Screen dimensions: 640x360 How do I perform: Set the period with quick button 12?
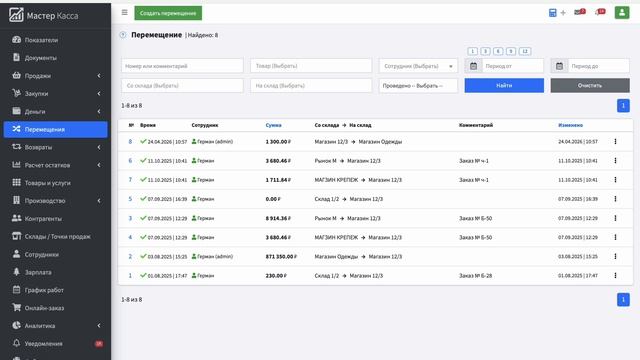tap(525, 51)
